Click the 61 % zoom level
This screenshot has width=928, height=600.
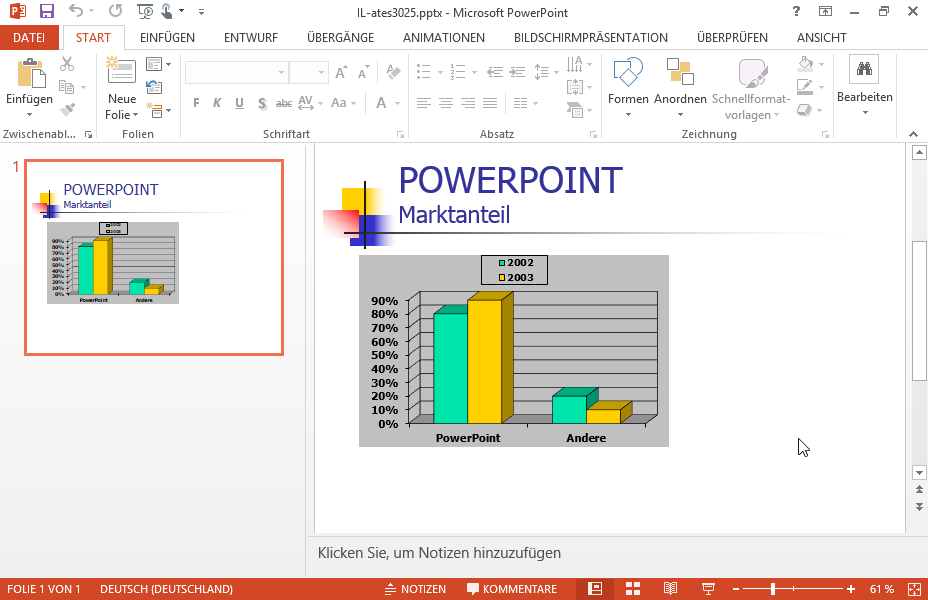pos(882,589)
